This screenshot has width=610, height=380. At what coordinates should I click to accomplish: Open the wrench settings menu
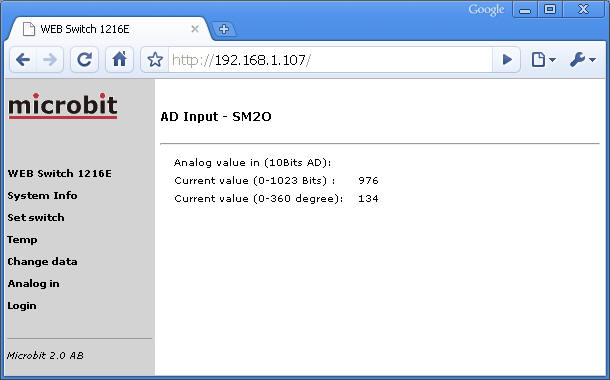coord(582,60)
